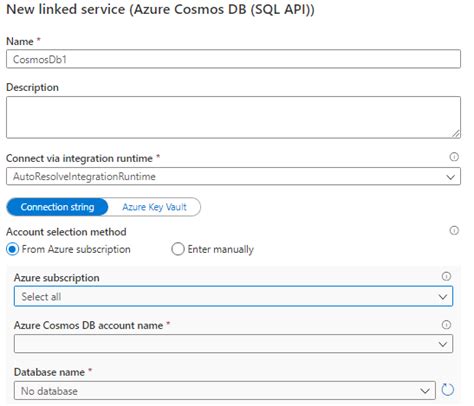The width and height of the screenshot is (474, 406).
Task: Click the Description resize handle corner
Action: tap(456, 134)
